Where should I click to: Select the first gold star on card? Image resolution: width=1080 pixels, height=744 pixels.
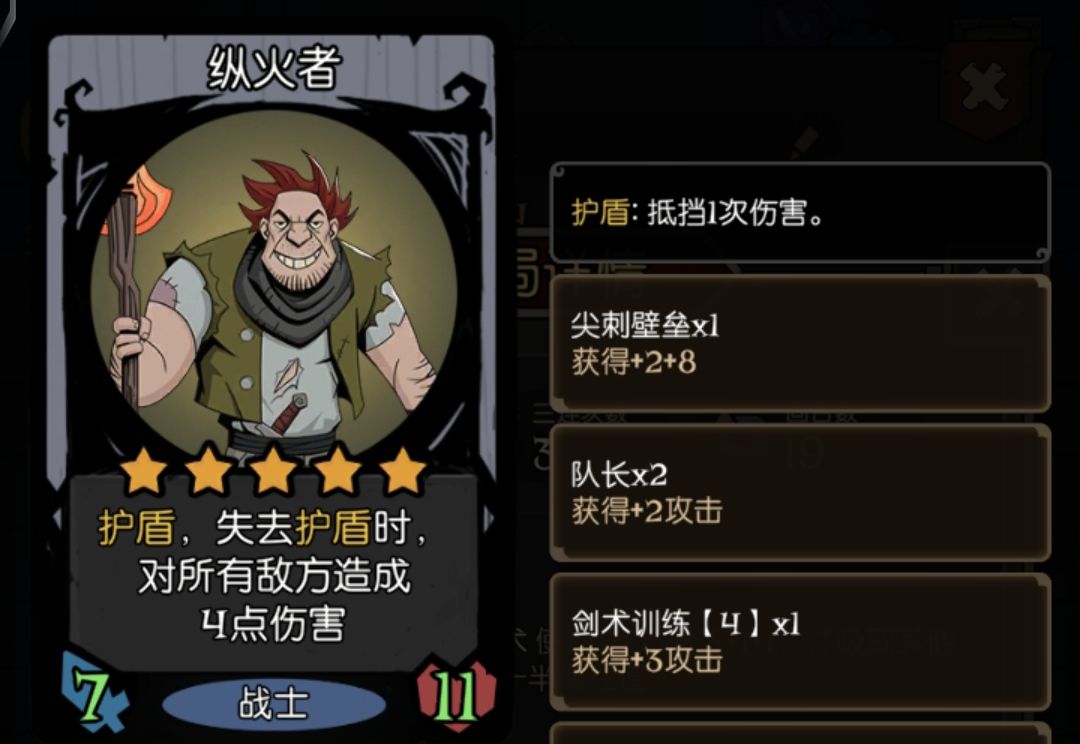[144, 471]
